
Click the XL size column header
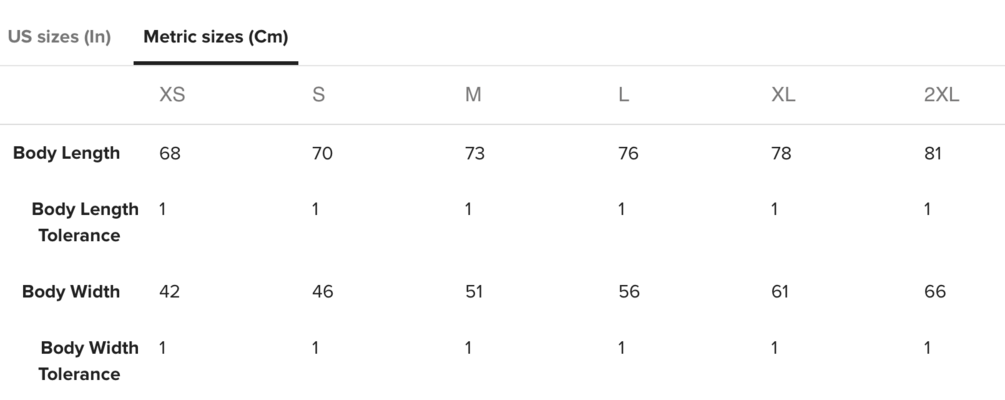point(783,95)
